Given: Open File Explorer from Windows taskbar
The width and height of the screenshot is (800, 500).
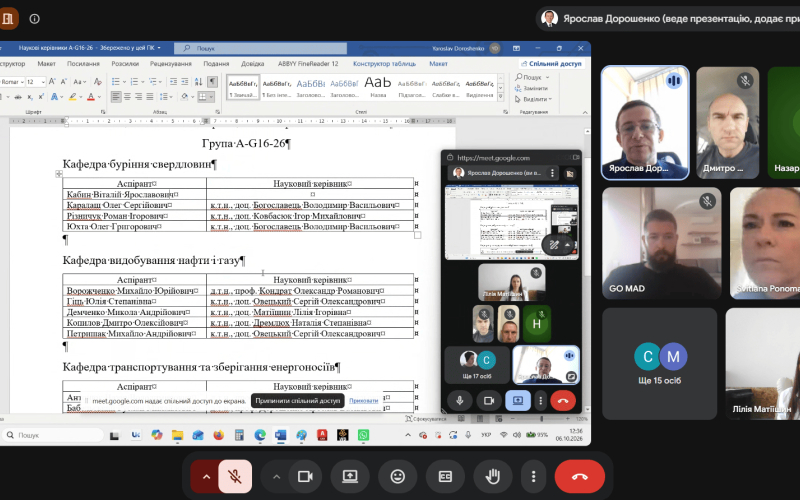Looking at the screenshot, I should 177,435.
